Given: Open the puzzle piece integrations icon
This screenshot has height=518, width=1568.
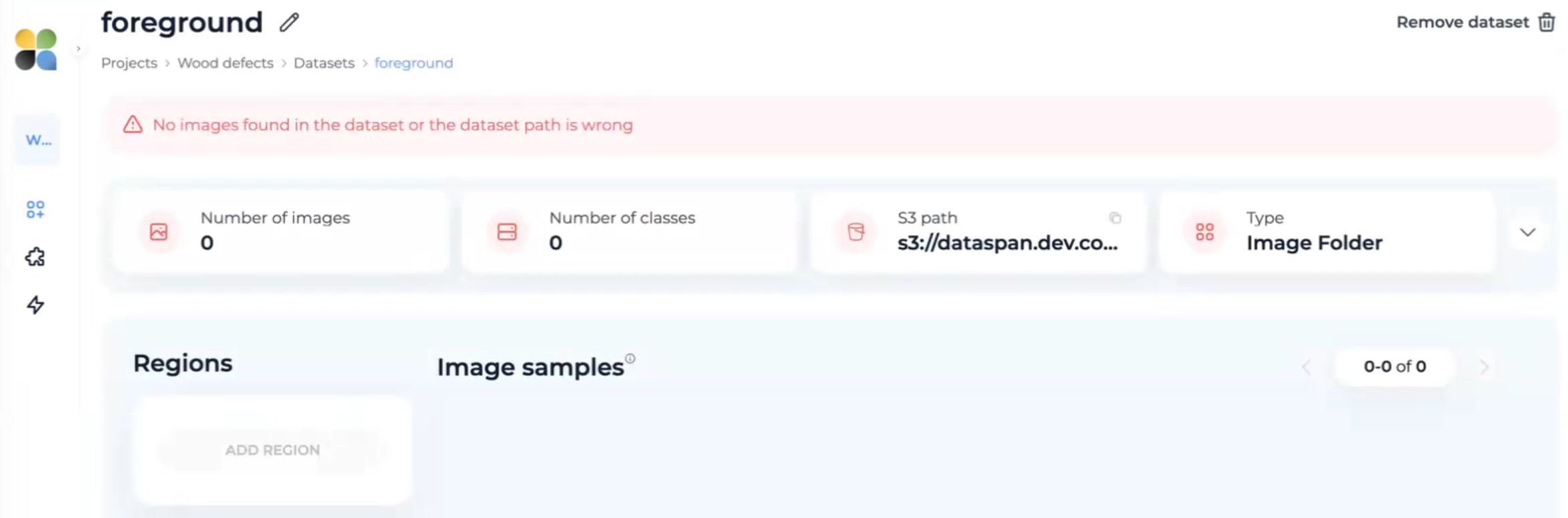Looking at the screenshot, I should [35, 257].
